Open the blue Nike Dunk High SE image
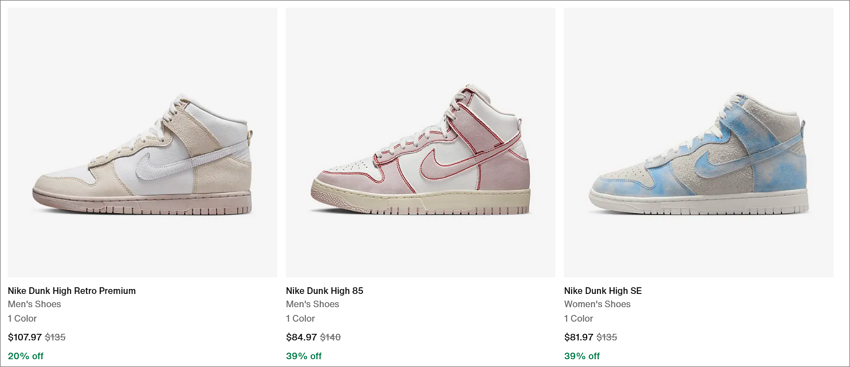 pos(699,142)
